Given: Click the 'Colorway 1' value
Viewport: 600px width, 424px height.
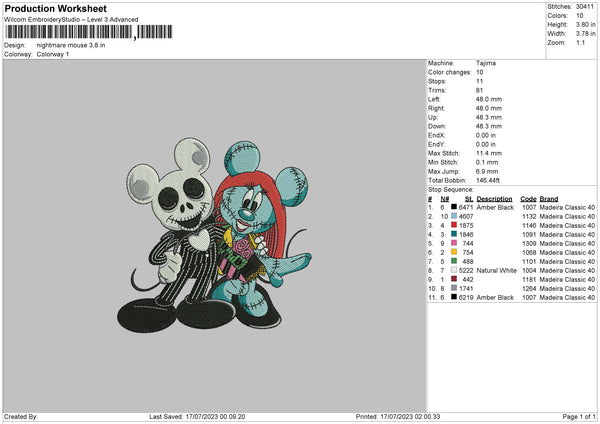Looking at the screenshot, I should point(53,54).
